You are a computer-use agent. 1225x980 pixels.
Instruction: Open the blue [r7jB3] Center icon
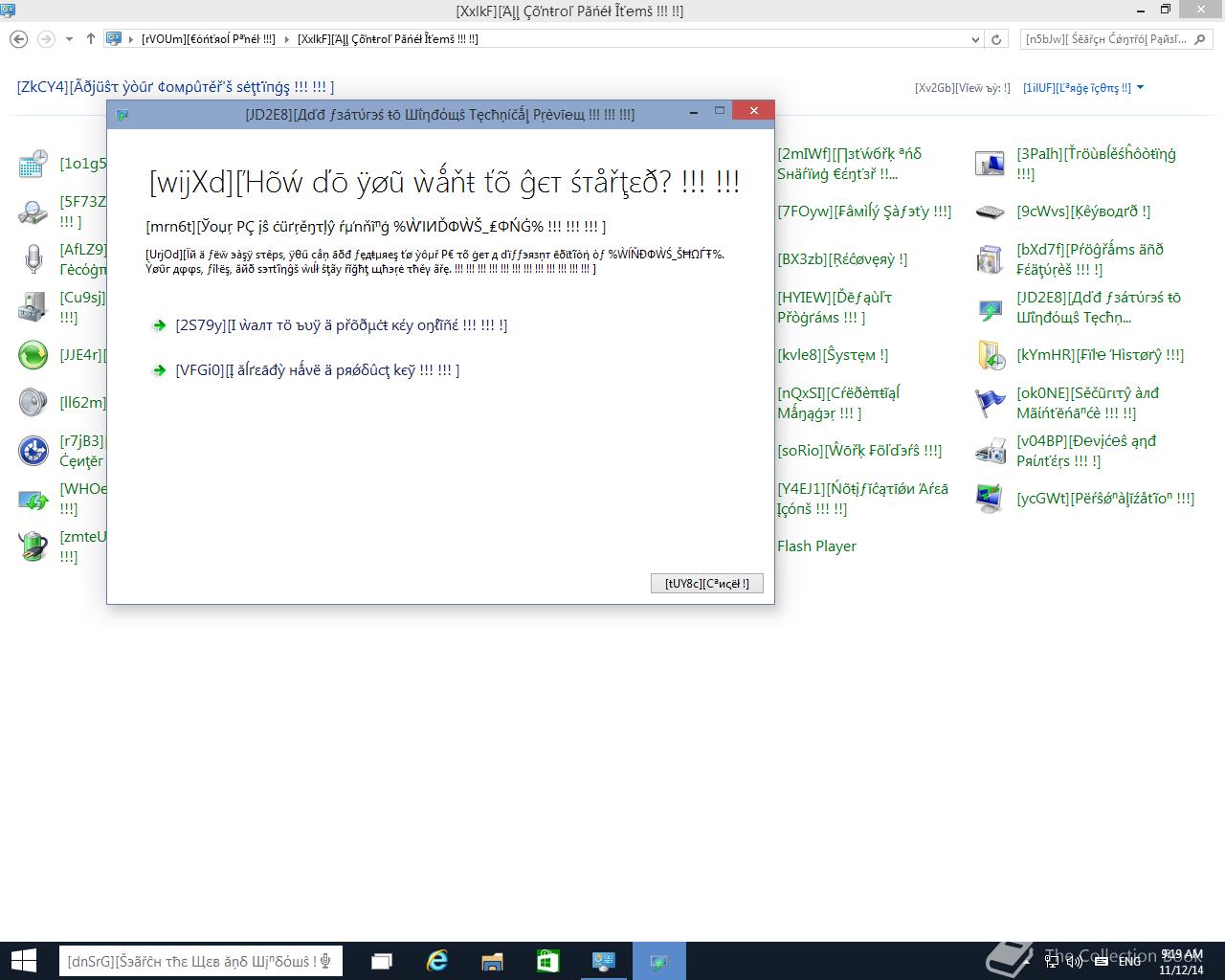click(33, 451)
